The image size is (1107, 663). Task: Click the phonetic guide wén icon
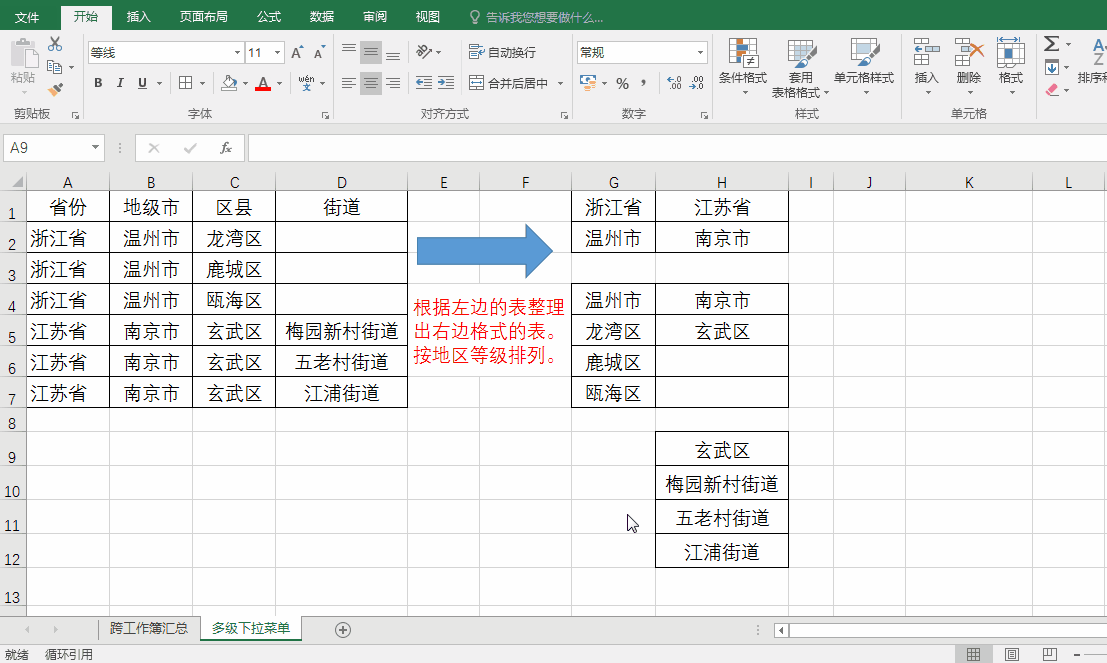(306, 83)
